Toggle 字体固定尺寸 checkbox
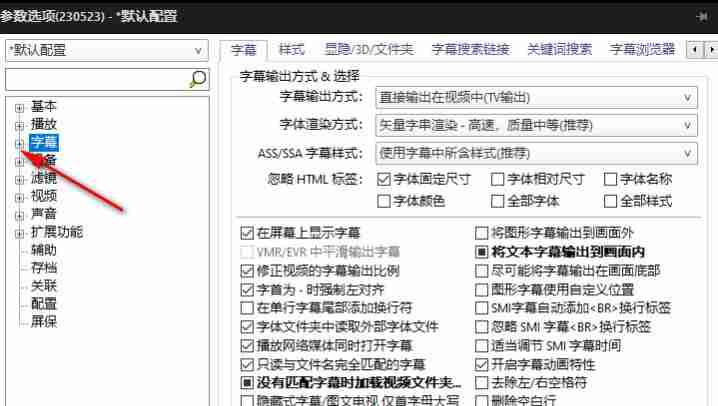This screenshot has height=406, width=718. point(384,179)
